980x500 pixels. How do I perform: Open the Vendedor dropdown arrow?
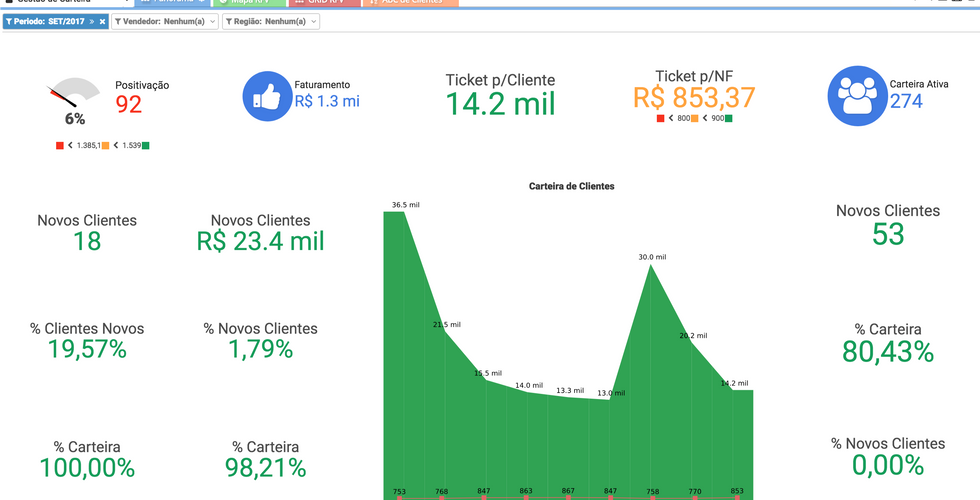pyautogui.click(x=212, y=22)
